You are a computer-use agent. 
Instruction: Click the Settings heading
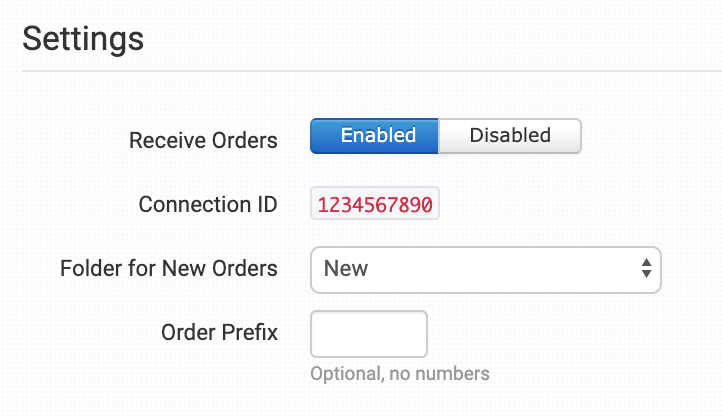tap(83, 39)
